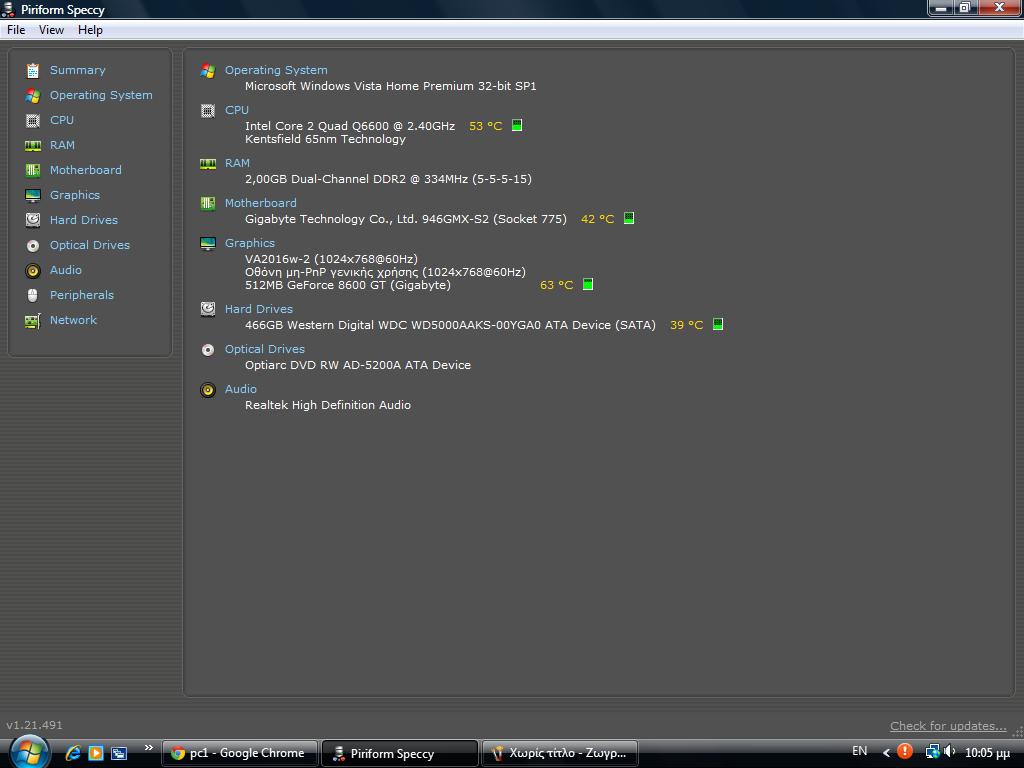
Task: Click the Realtek High Definition Audio text
Action: pyautogui.click(x=328, y=405)
